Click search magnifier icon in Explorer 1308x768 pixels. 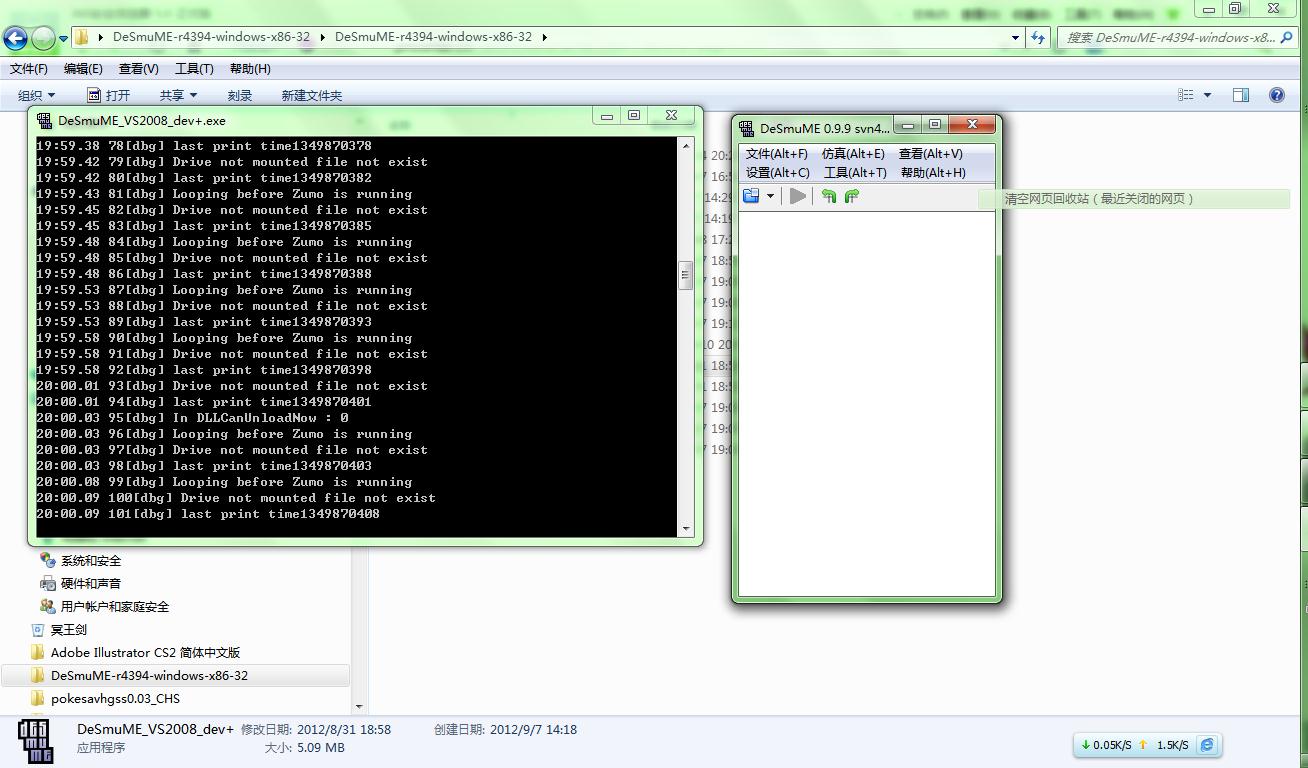1287,38
